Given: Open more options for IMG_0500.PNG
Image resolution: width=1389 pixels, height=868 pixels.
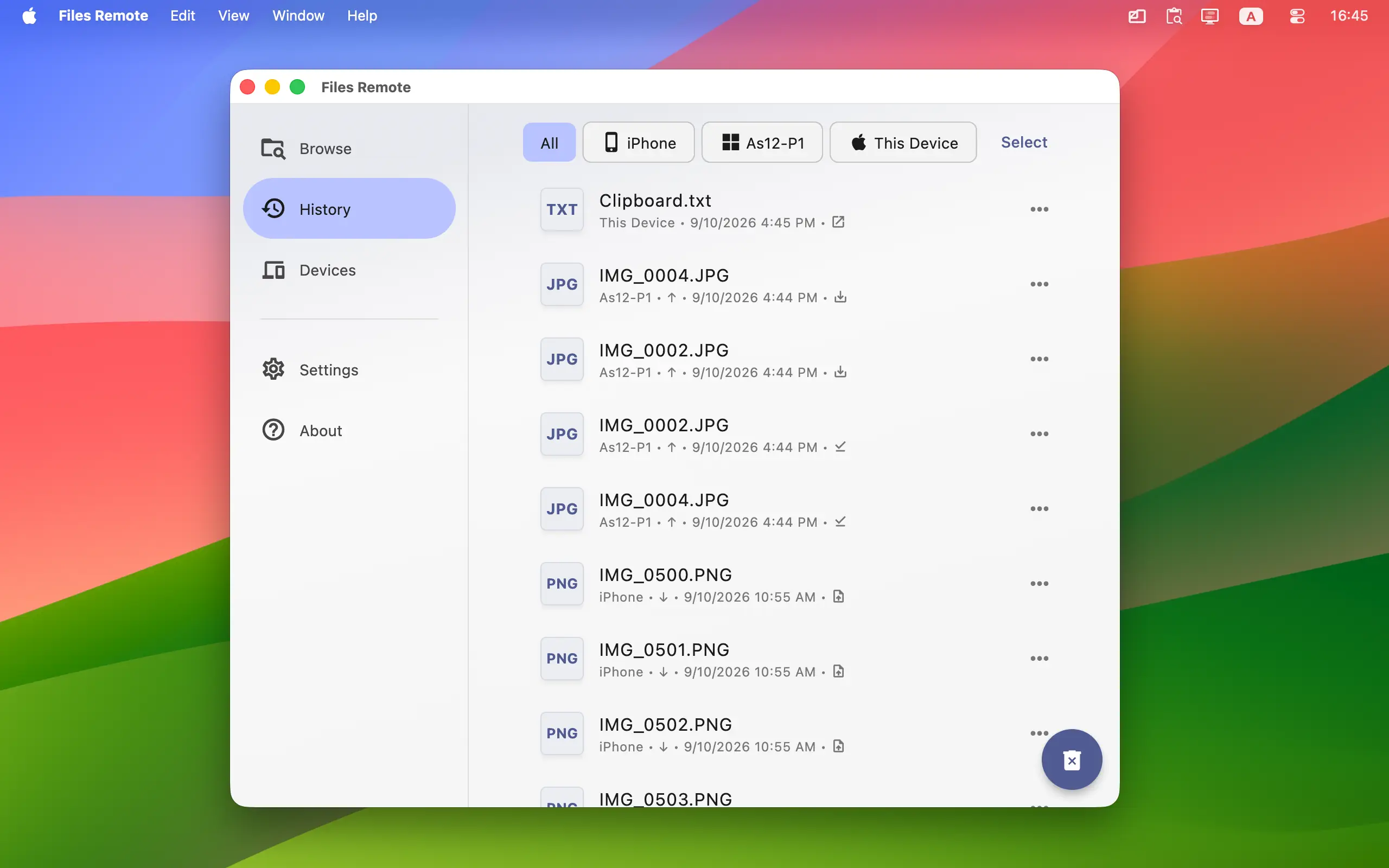Looking at the screenshot, I should coord(1039,584).
